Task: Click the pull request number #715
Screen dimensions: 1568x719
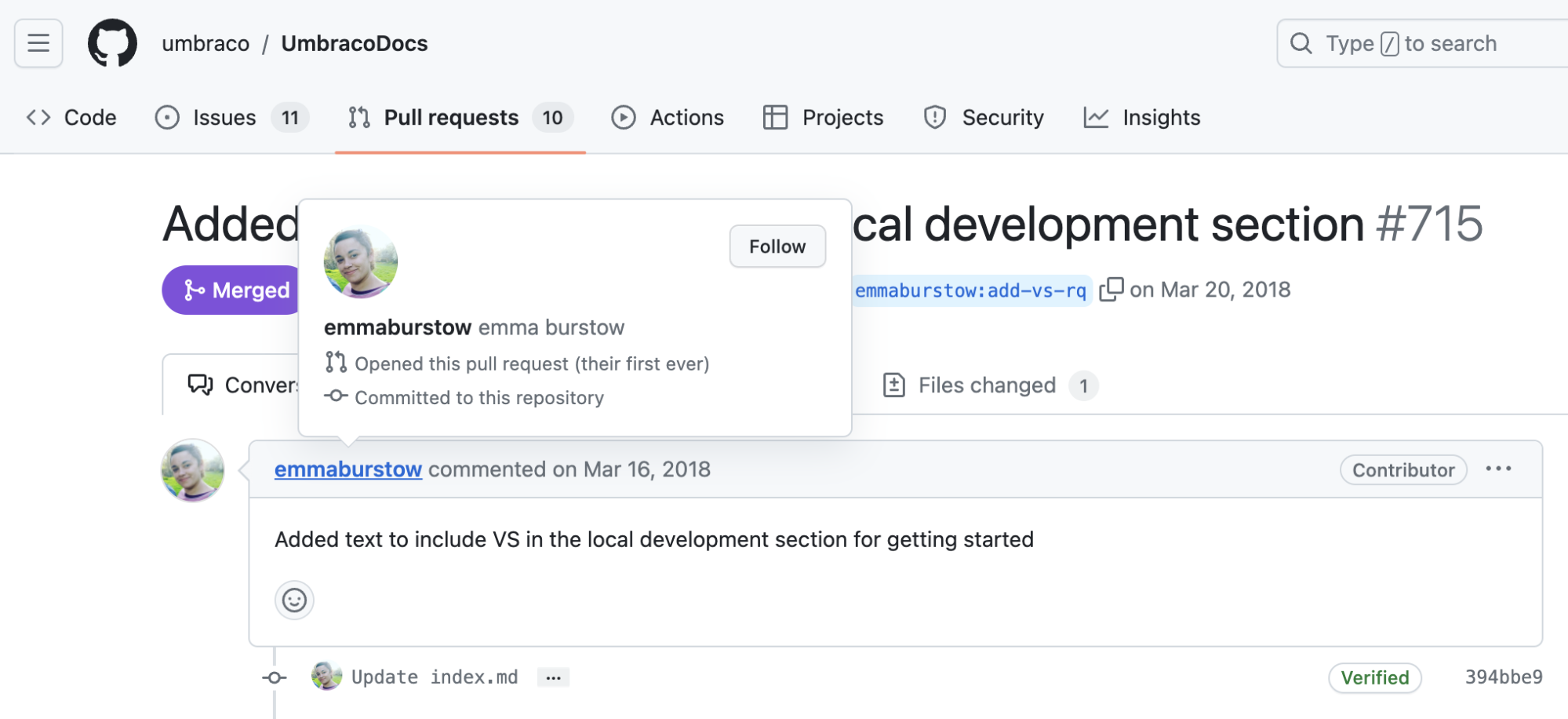Action: click(x=1430, y=224)
